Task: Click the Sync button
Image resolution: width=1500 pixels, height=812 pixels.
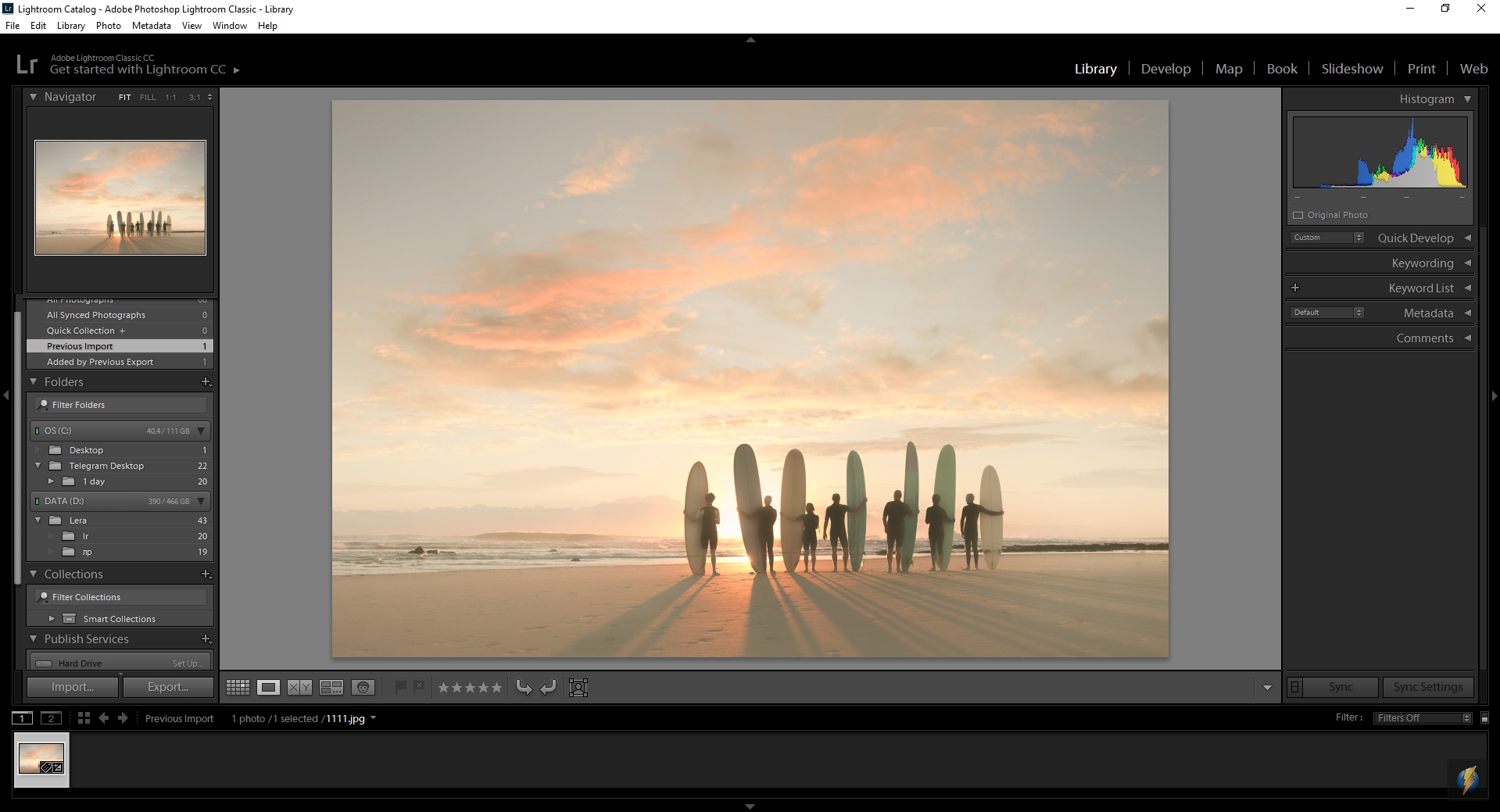Action: [x=1341, y=687]
